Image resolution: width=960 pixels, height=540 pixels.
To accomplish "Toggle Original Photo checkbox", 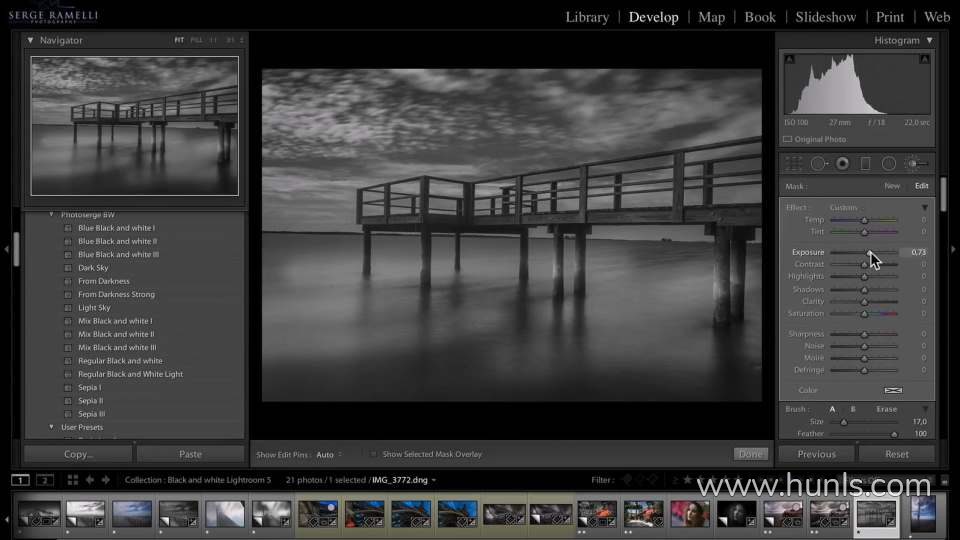I will point(787,139).
